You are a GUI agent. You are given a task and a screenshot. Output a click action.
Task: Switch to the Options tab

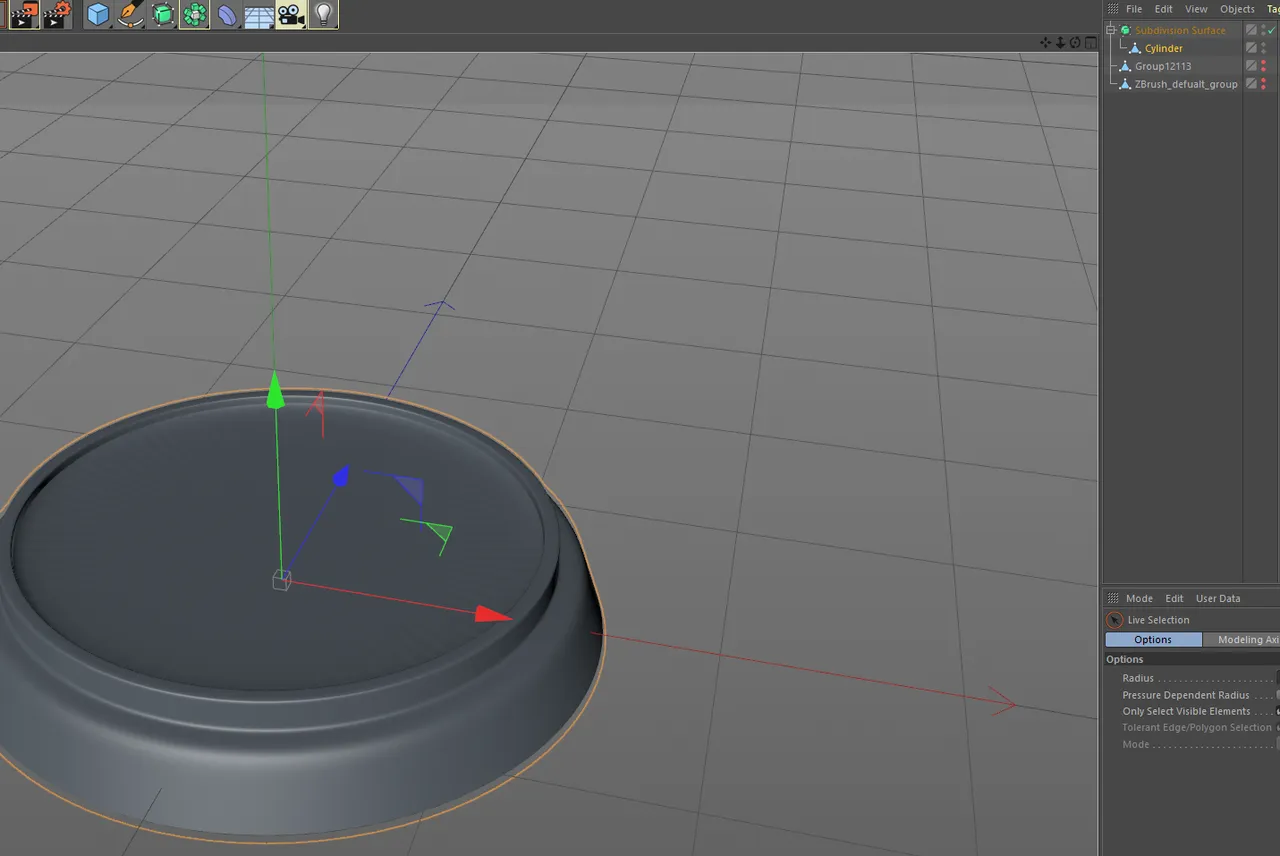point(1153,640)
